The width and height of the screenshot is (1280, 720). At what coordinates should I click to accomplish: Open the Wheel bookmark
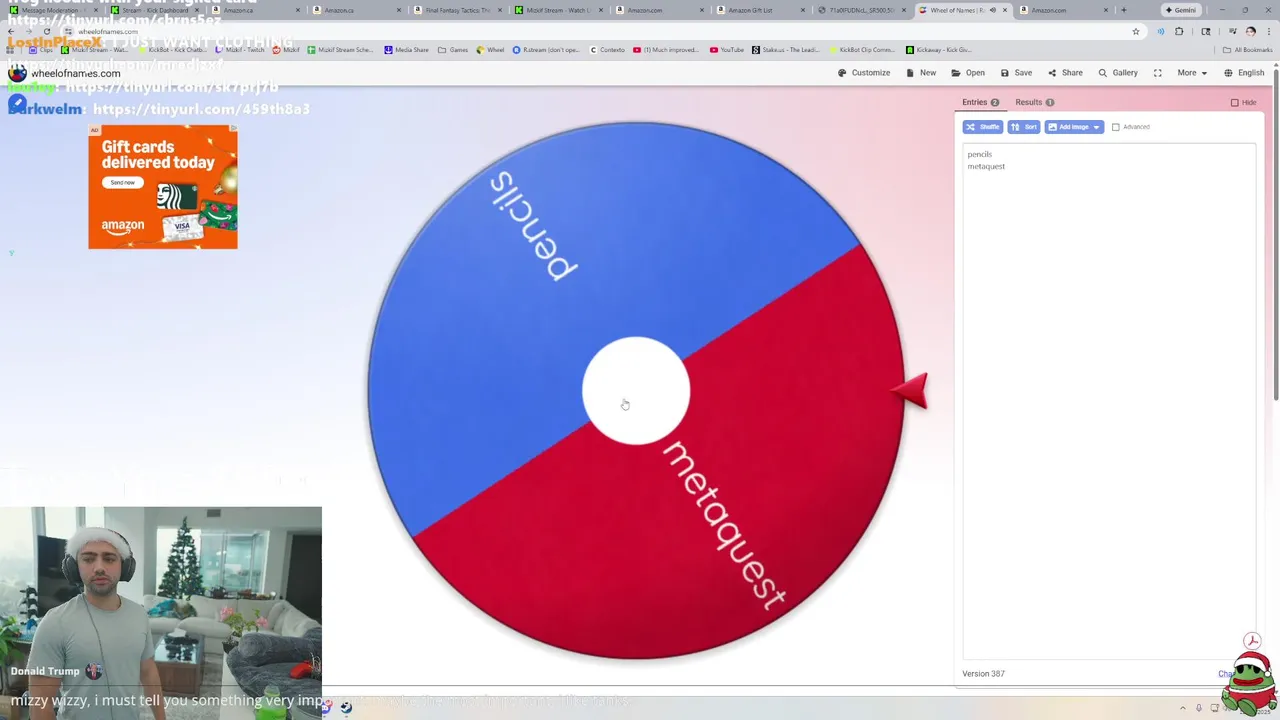tap(490, 50)
